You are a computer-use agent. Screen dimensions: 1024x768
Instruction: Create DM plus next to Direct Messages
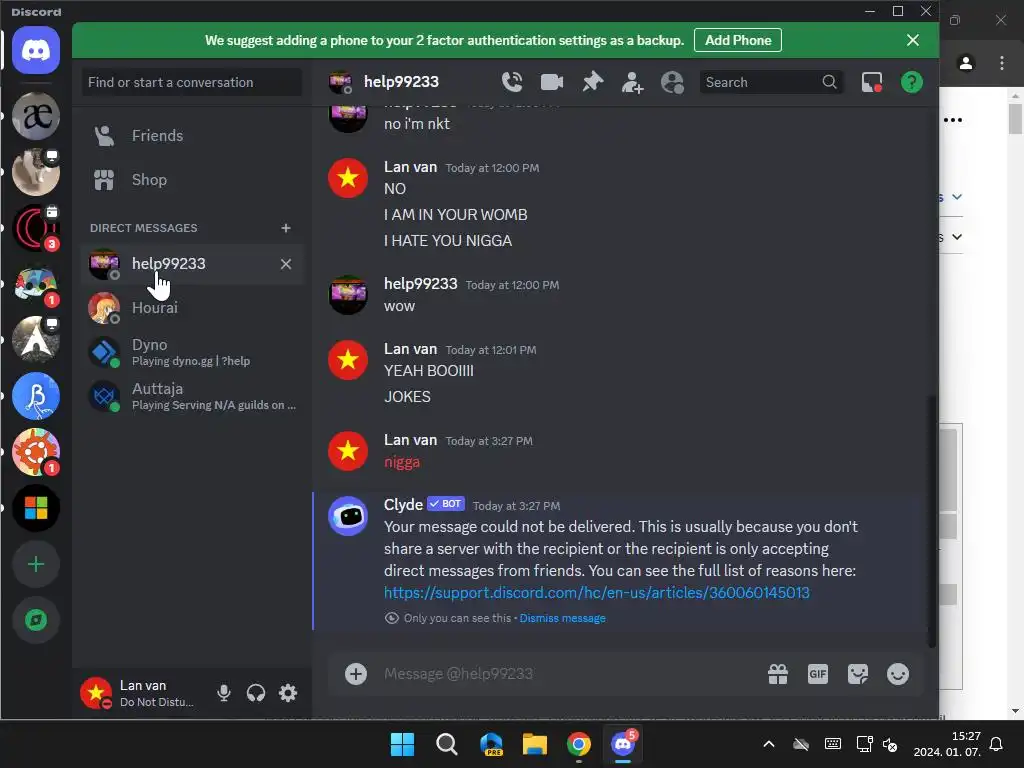coord(285,228)
